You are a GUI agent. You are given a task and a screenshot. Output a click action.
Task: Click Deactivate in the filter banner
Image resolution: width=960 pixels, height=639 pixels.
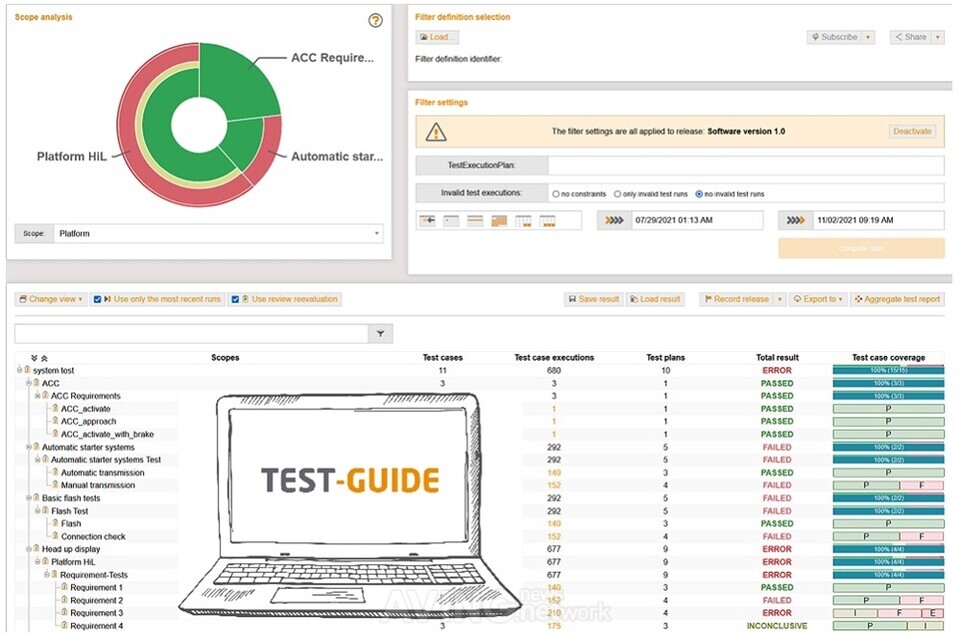pyautogui.click(x=912, y=132)
